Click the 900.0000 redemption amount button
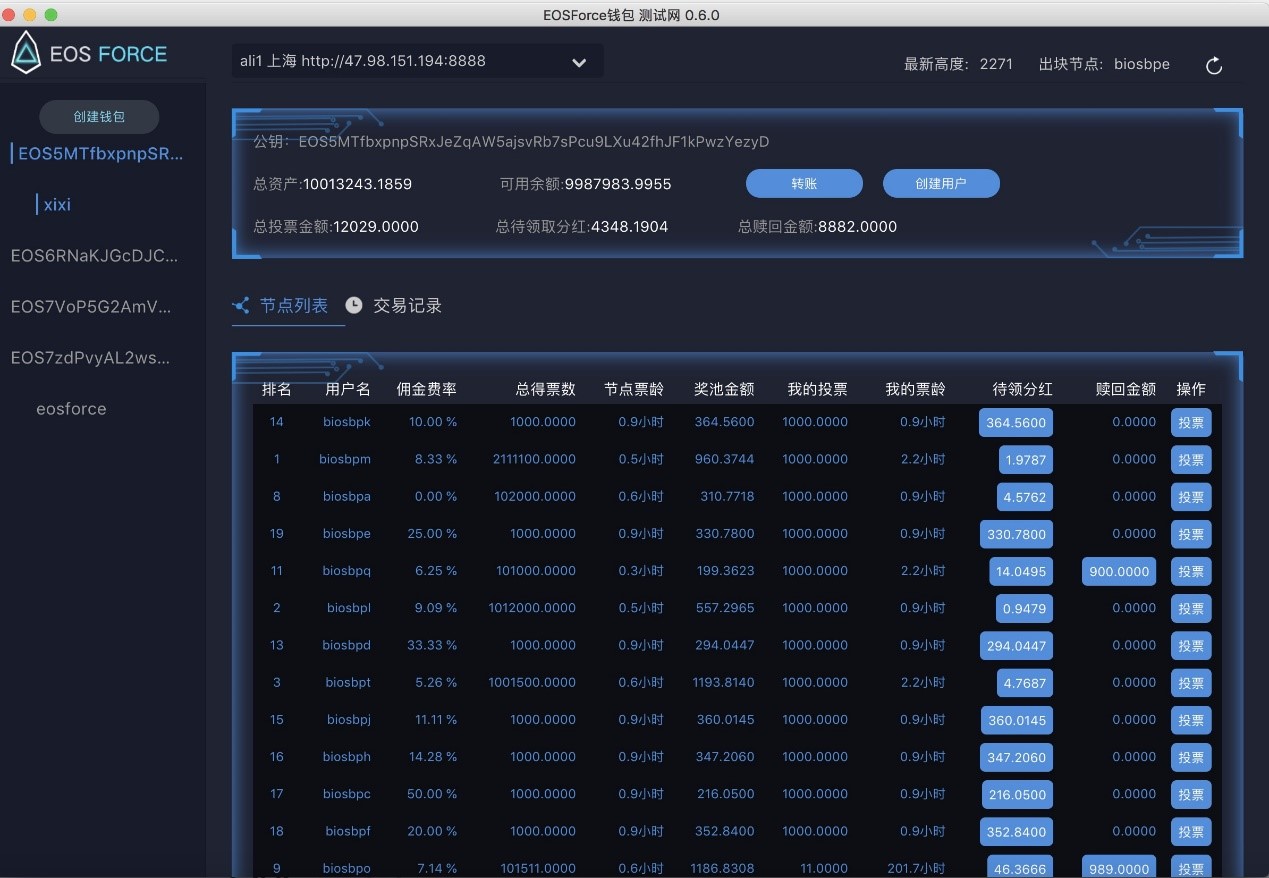The width and height of the screenshot is (1269, 878). 1119,572
